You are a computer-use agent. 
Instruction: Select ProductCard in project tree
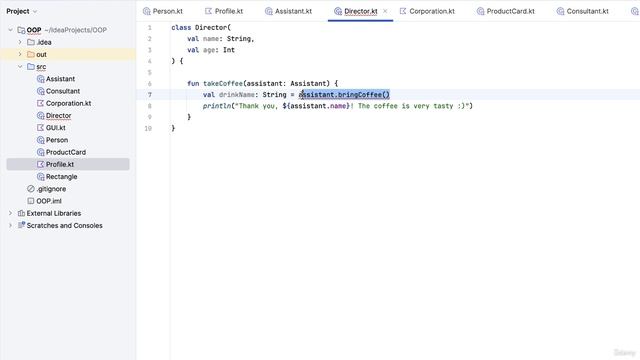coord(66,152)
